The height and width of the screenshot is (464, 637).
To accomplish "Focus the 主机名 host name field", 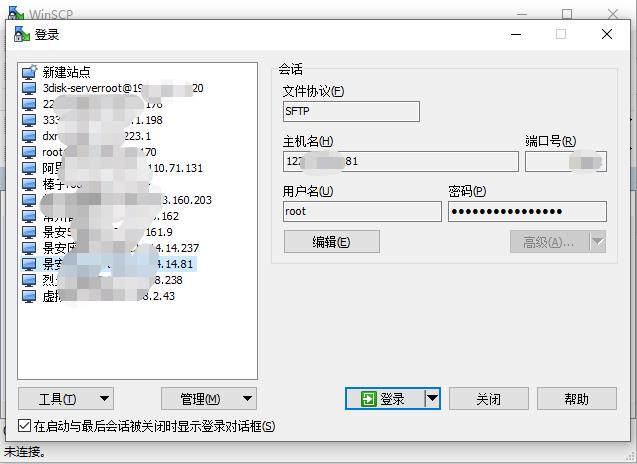I will click(x=401, y=161).
